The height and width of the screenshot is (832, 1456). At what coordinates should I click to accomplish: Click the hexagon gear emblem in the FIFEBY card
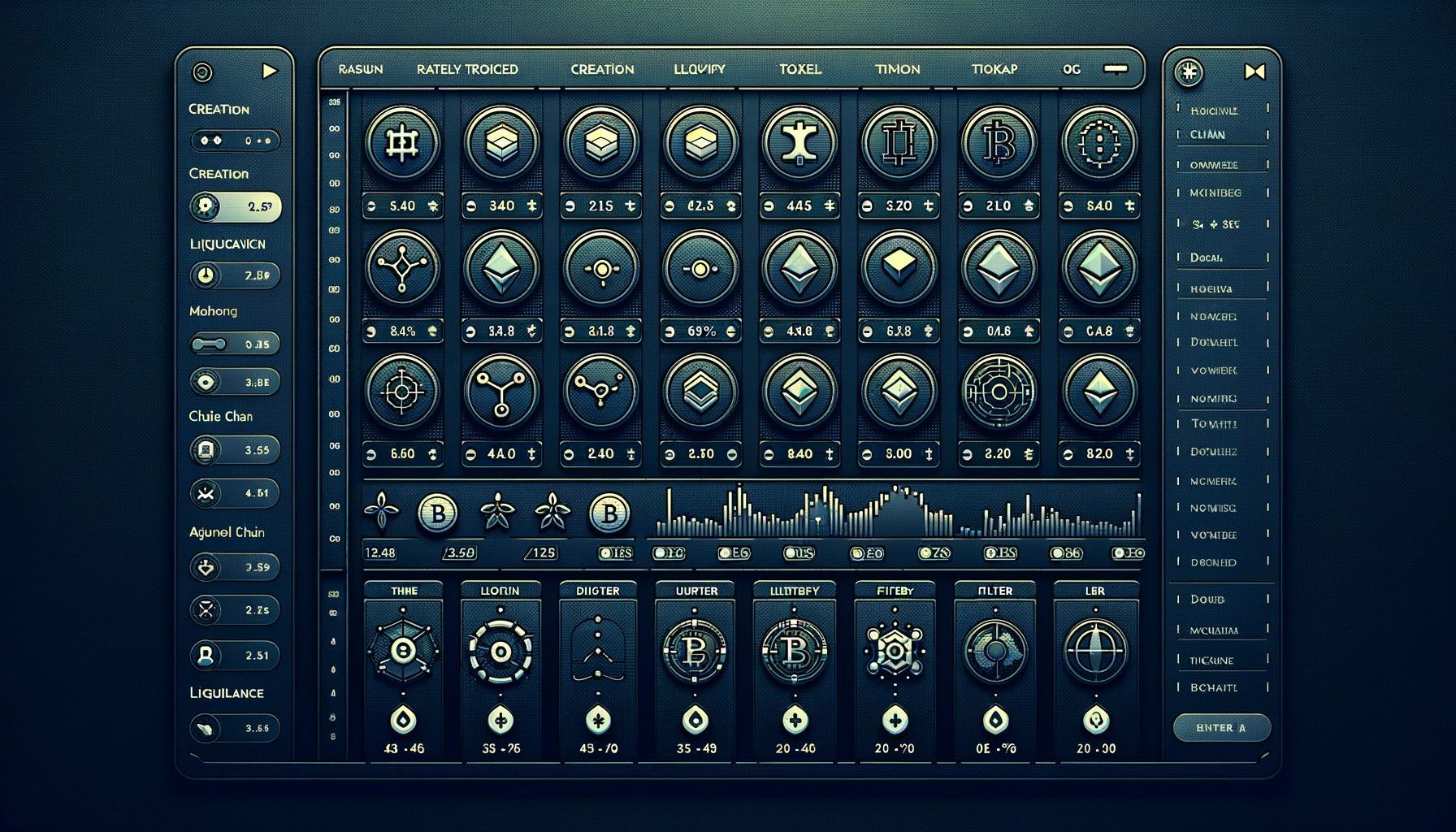pyautogui.click(x=895, y=651)
